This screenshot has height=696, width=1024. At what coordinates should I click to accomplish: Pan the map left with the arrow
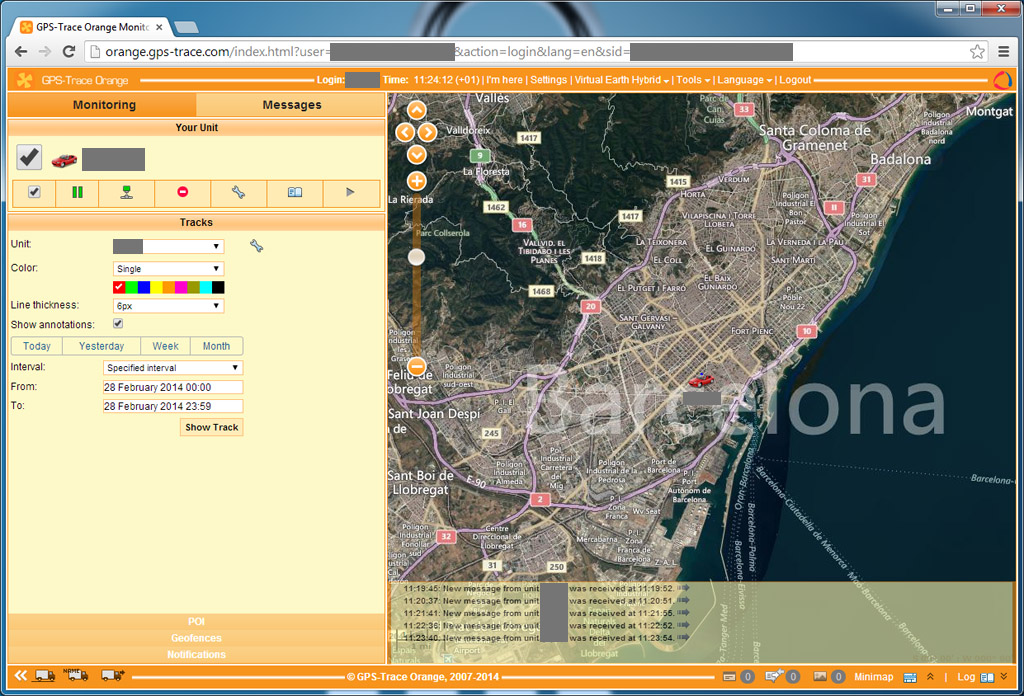[x=405, y=133]
